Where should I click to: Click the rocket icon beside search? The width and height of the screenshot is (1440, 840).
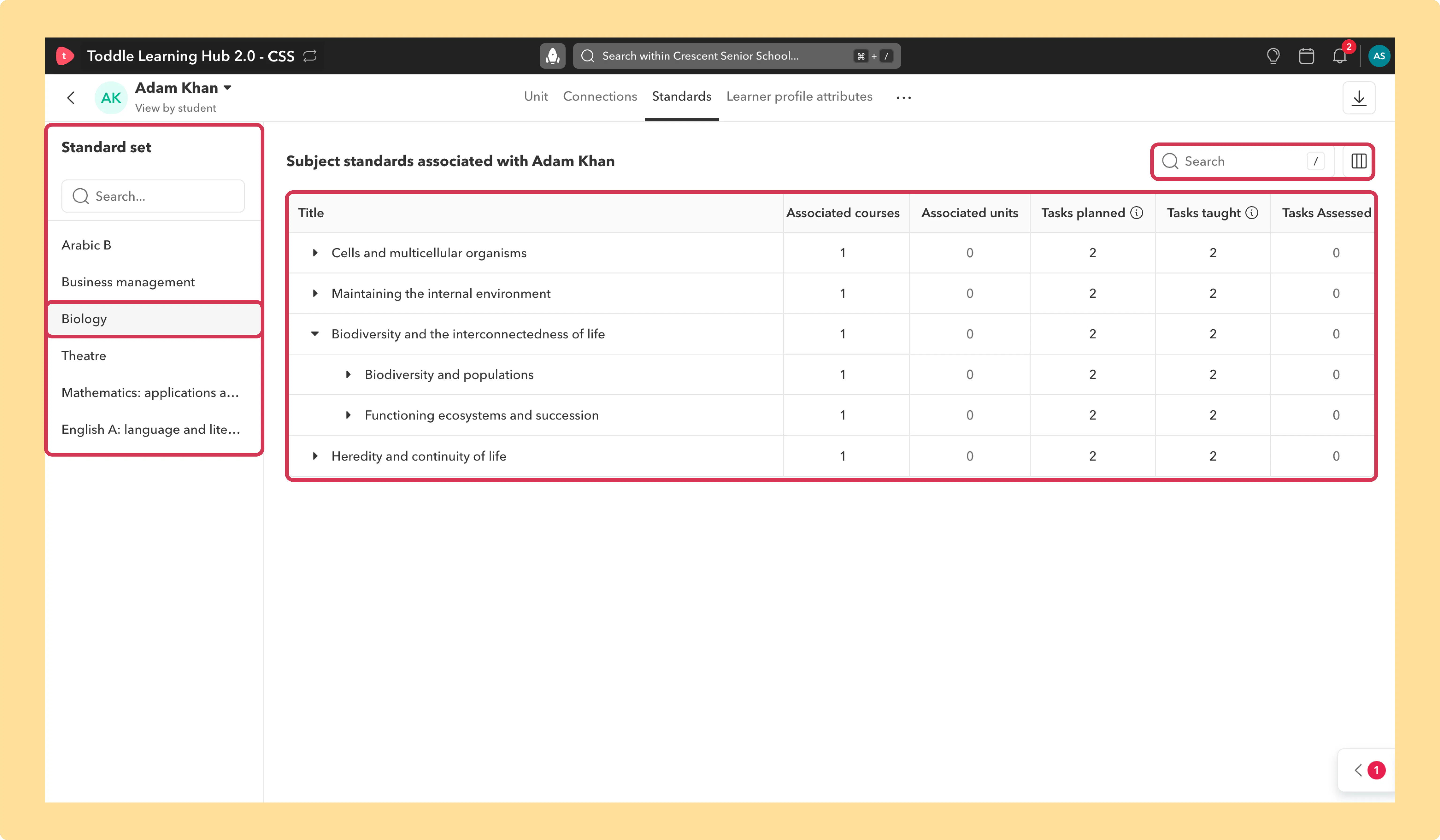553,56
